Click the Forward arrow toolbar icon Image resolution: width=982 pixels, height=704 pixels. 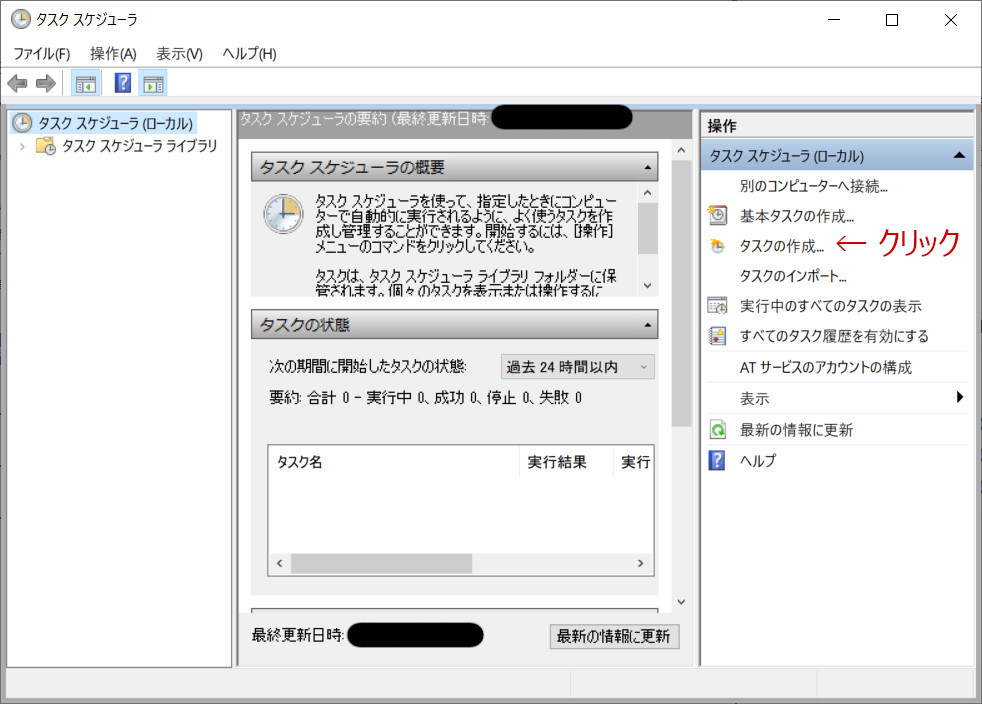pos(46,83)
